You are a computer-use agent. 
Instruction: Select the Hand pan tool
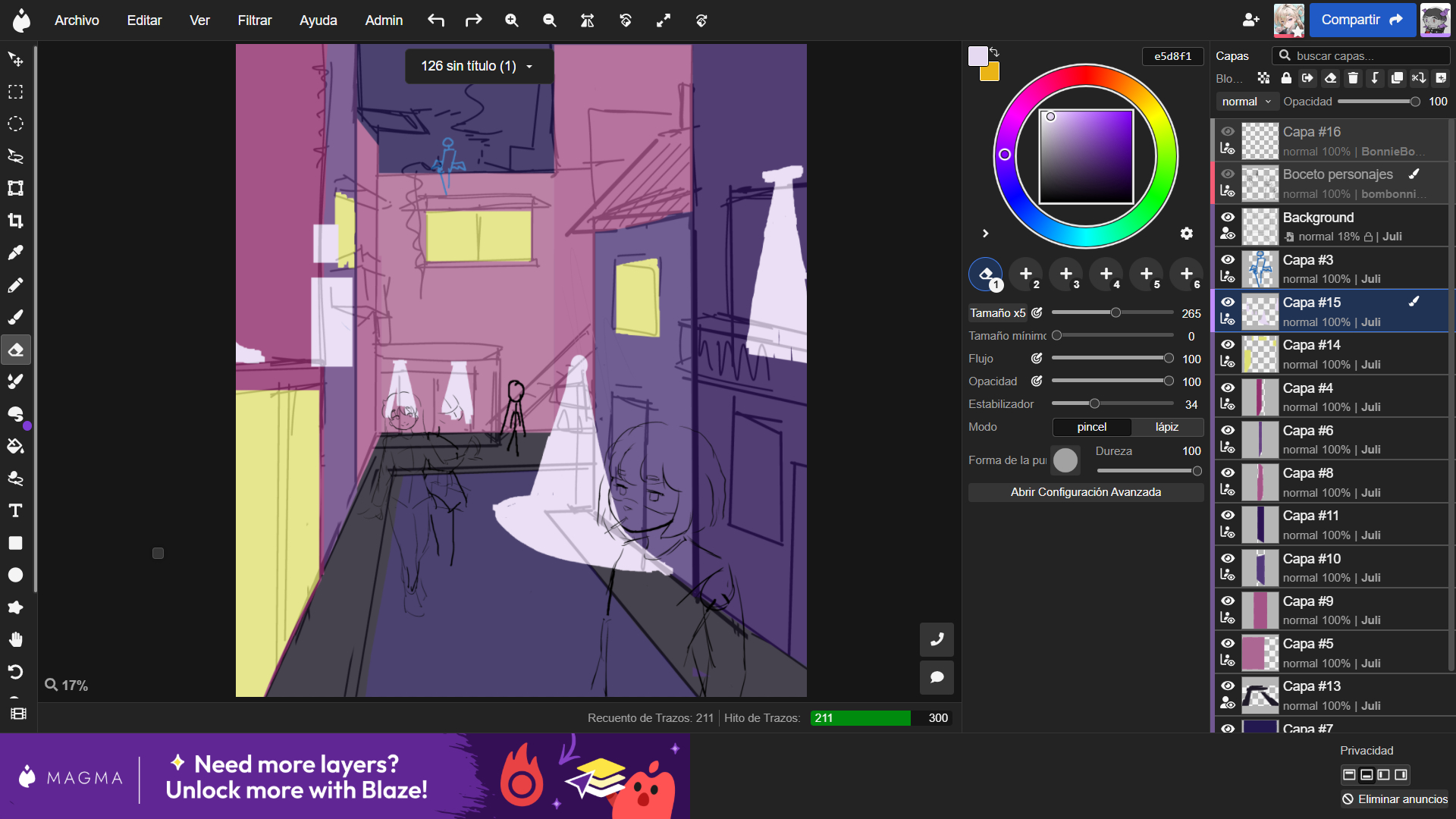[x=15, y=639]
